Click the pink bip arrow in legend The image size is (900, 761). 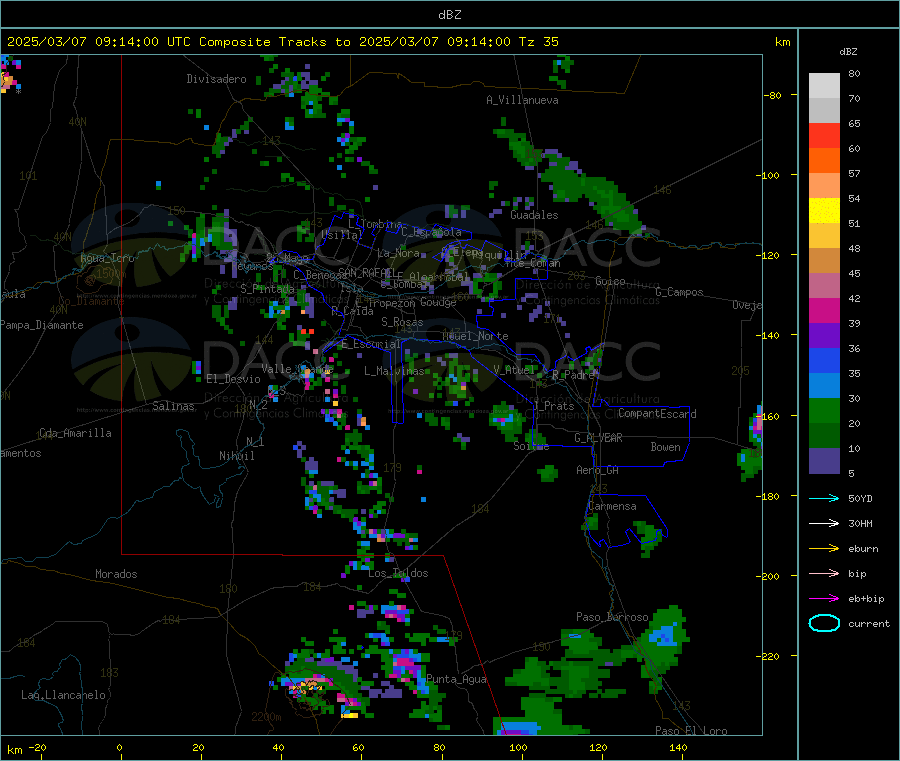[824, 573]
